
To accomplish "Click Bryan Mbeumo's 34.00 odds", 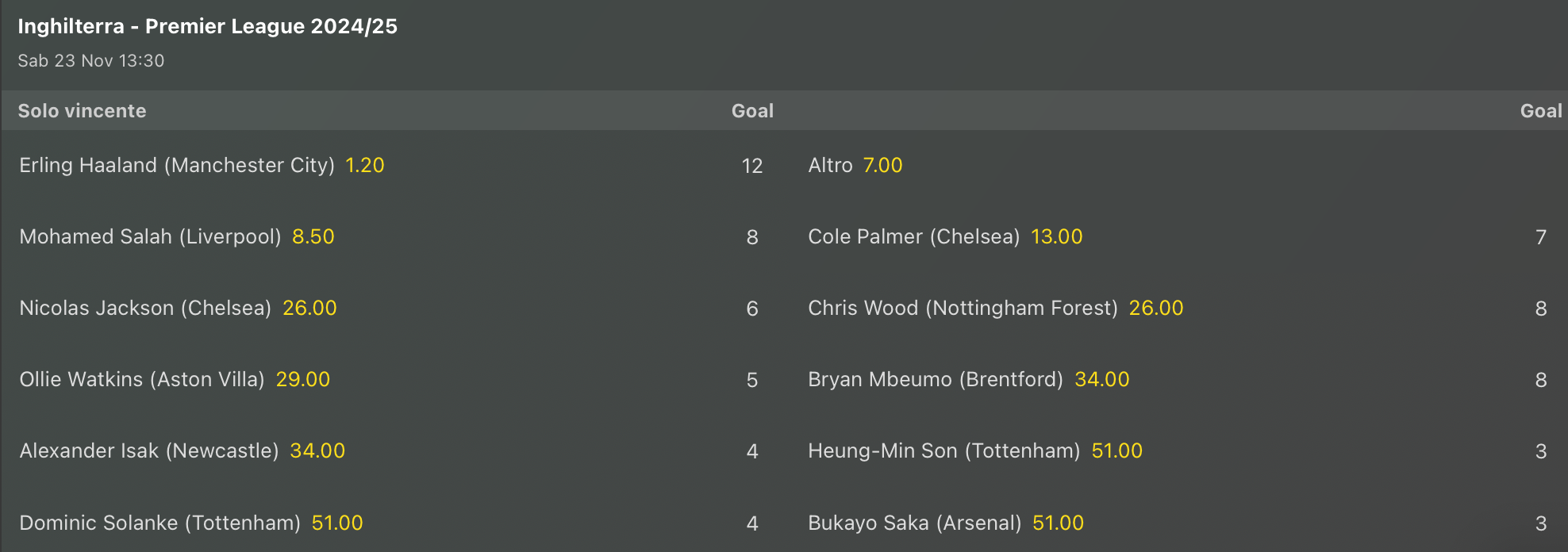I will [x=1103, y=379].
